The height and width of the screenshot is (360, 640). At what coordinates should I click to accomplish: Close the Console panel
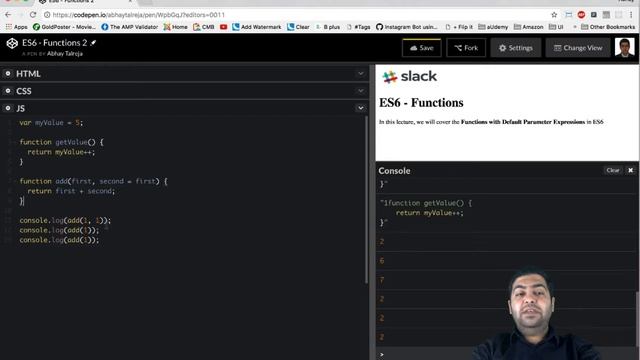pos(631,170)
